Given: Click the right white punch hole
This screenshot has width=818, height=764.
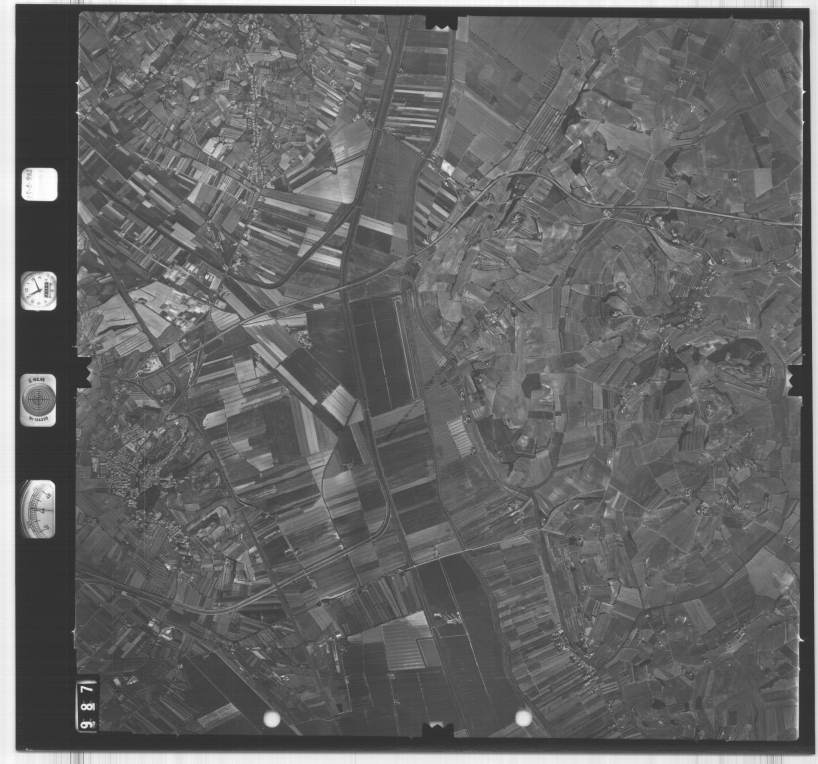Looking at the screenshot, I should (523, 717).
